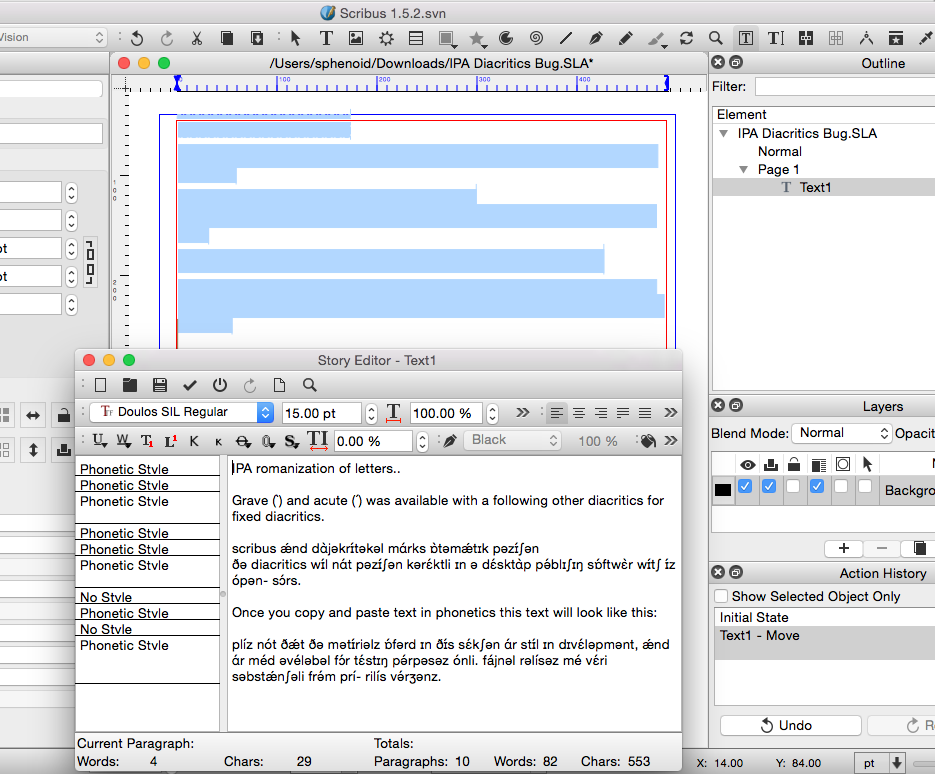Select the Spiral tool

pos(536,38)
